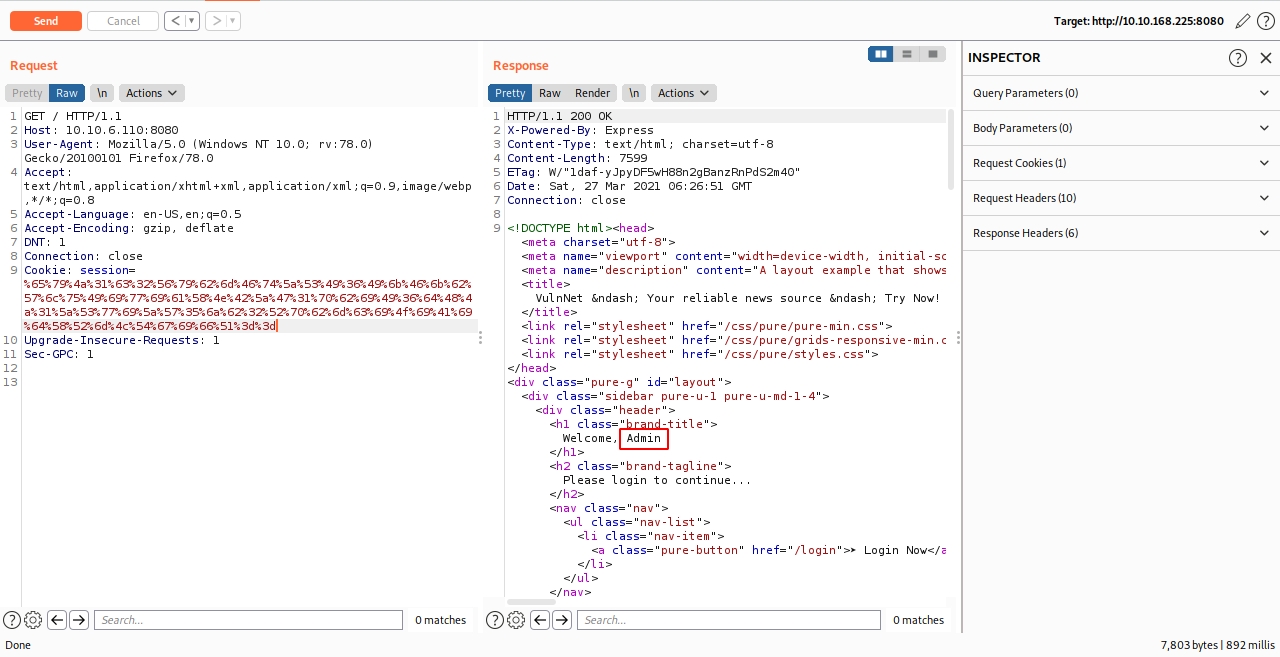Screen dimensions: 1280x657
Task: Open the help icon beside the request search
Action: [12, 620]
